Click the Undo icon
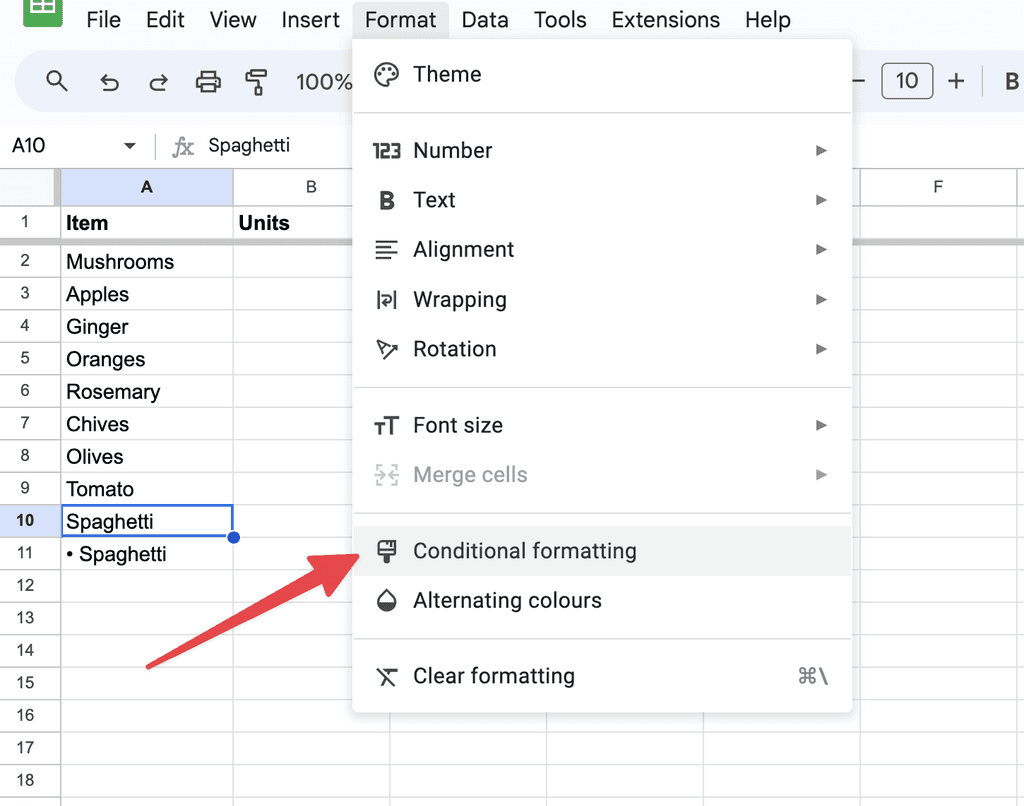Viewport: 1024px width, 806px height. pyautogui.click(x=108, y=82)
